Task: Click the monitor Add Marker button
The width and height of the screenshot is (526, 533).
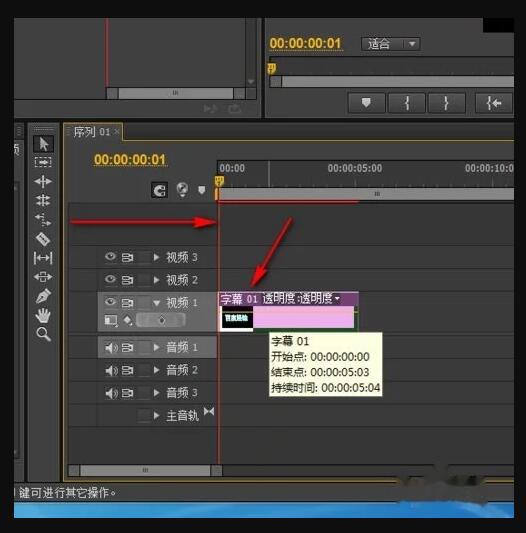Action: (366, 103)
